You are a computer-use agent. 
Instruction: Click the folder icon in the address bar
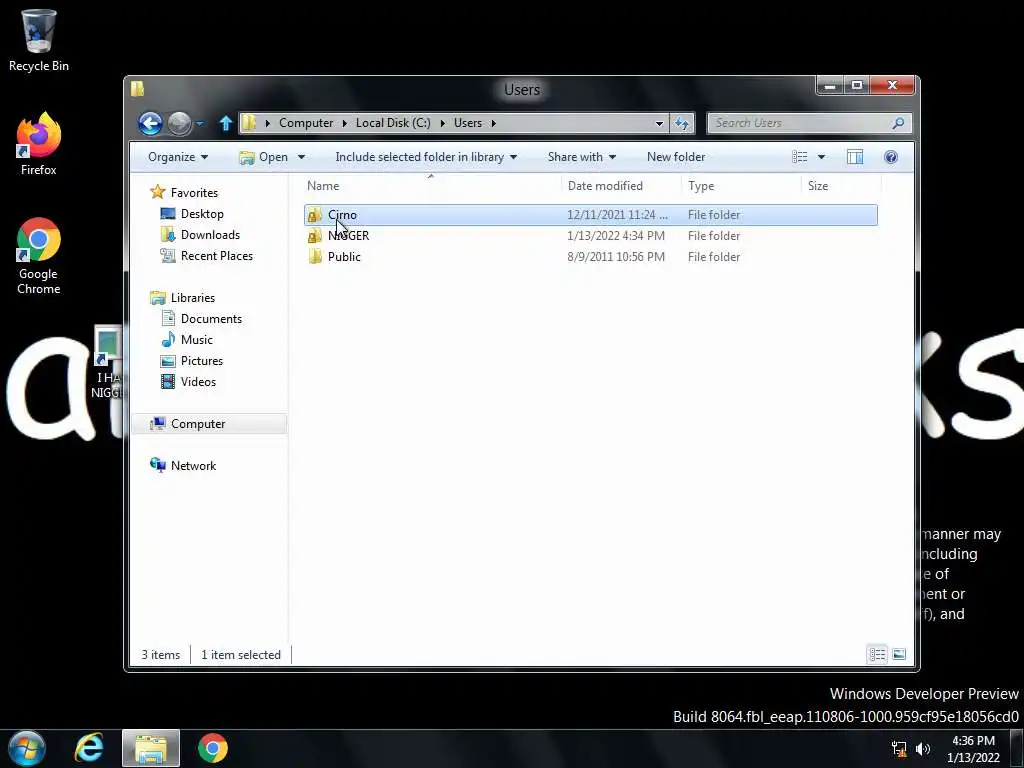[x=249, y=123]
